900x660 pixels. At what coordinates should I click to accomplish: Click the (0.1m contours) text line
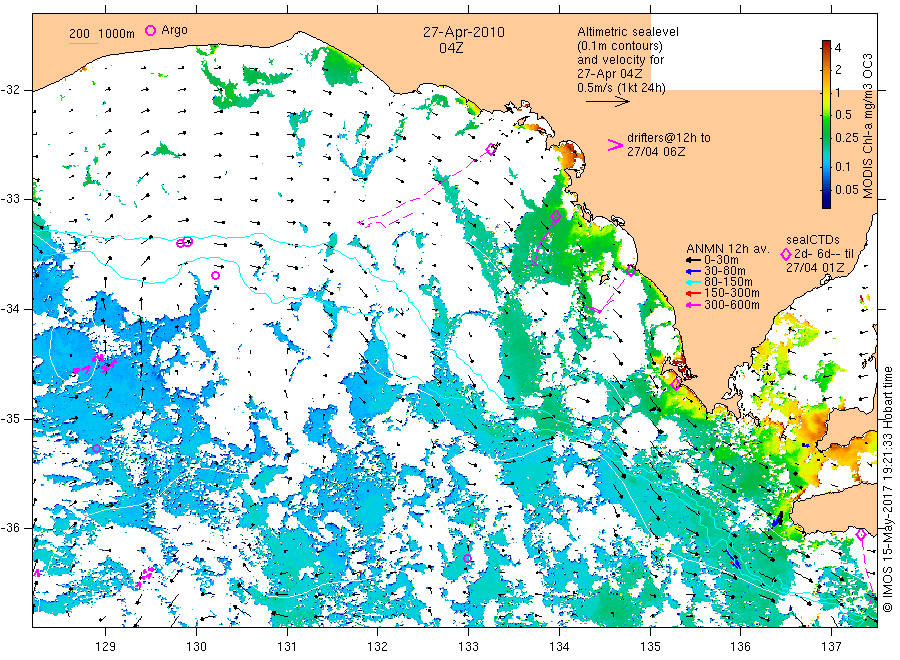pyautogui.click(x=619, y=46)
